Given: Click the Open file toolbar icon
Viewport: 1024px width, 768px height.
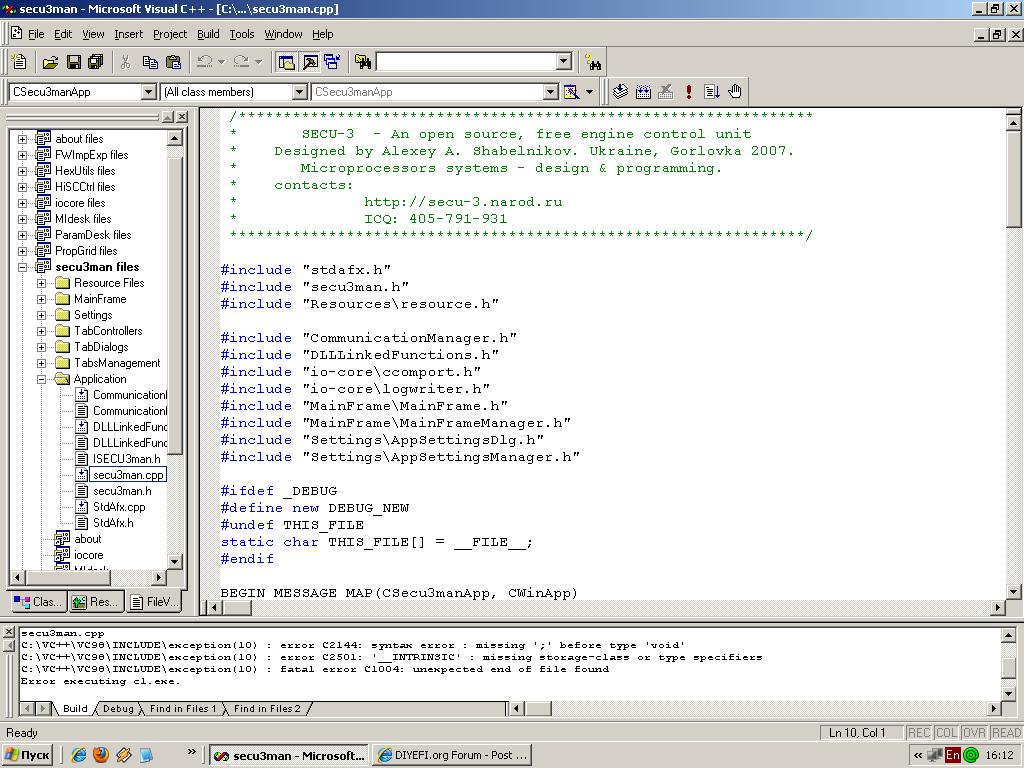Looking at the screenshot, I should 49,62.
